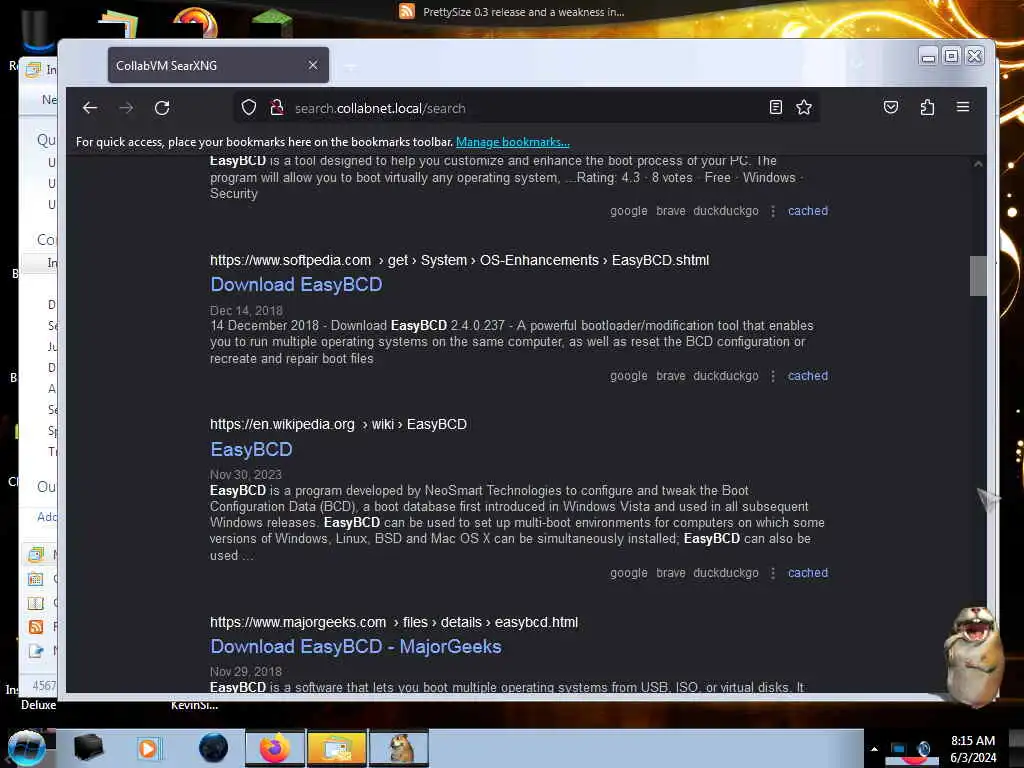Reload the current search page
This screenshot has height=768, width=1024.
pos(162,108)
